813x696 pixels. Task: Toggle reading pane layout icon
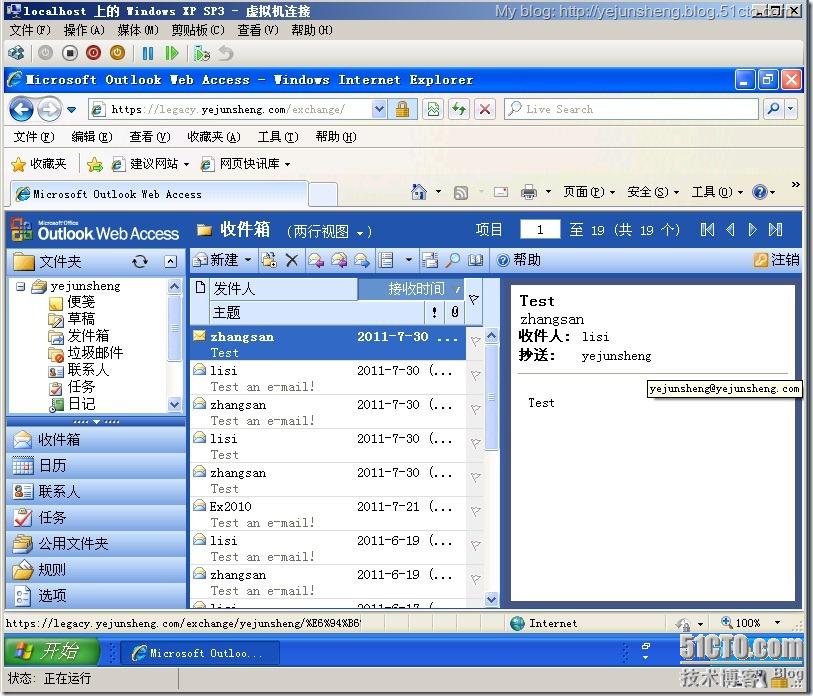386,260
